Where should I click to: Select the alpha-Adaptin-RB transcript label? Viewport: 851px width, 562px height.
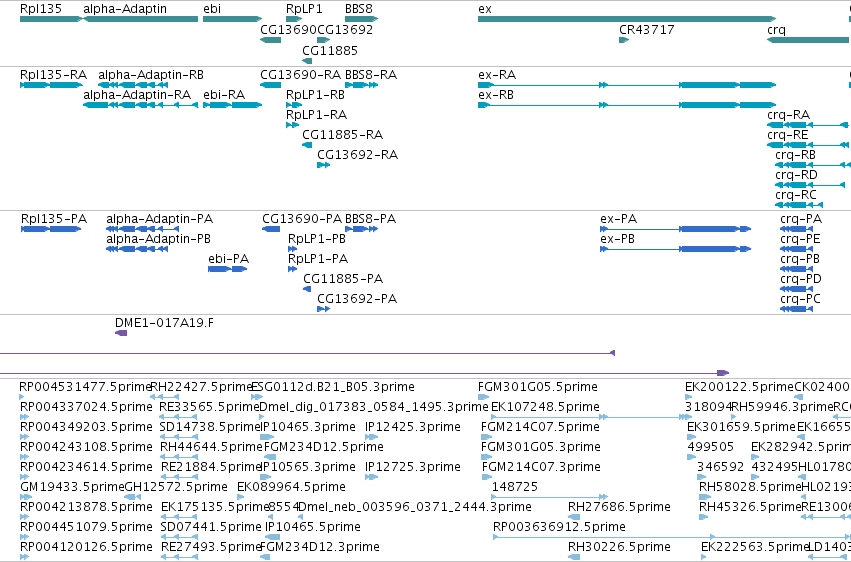(151, 74)
